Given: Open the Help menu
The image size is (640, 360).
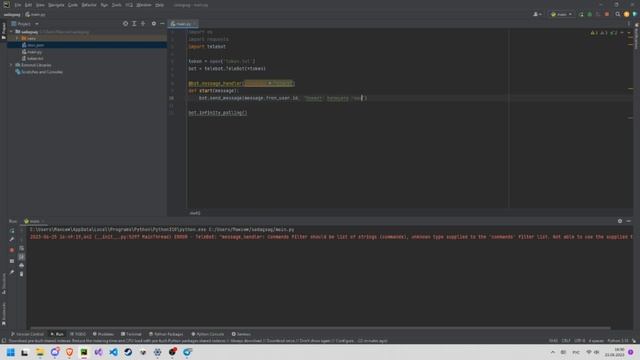Looking at the screenshot, I should [x=160, y=5].
